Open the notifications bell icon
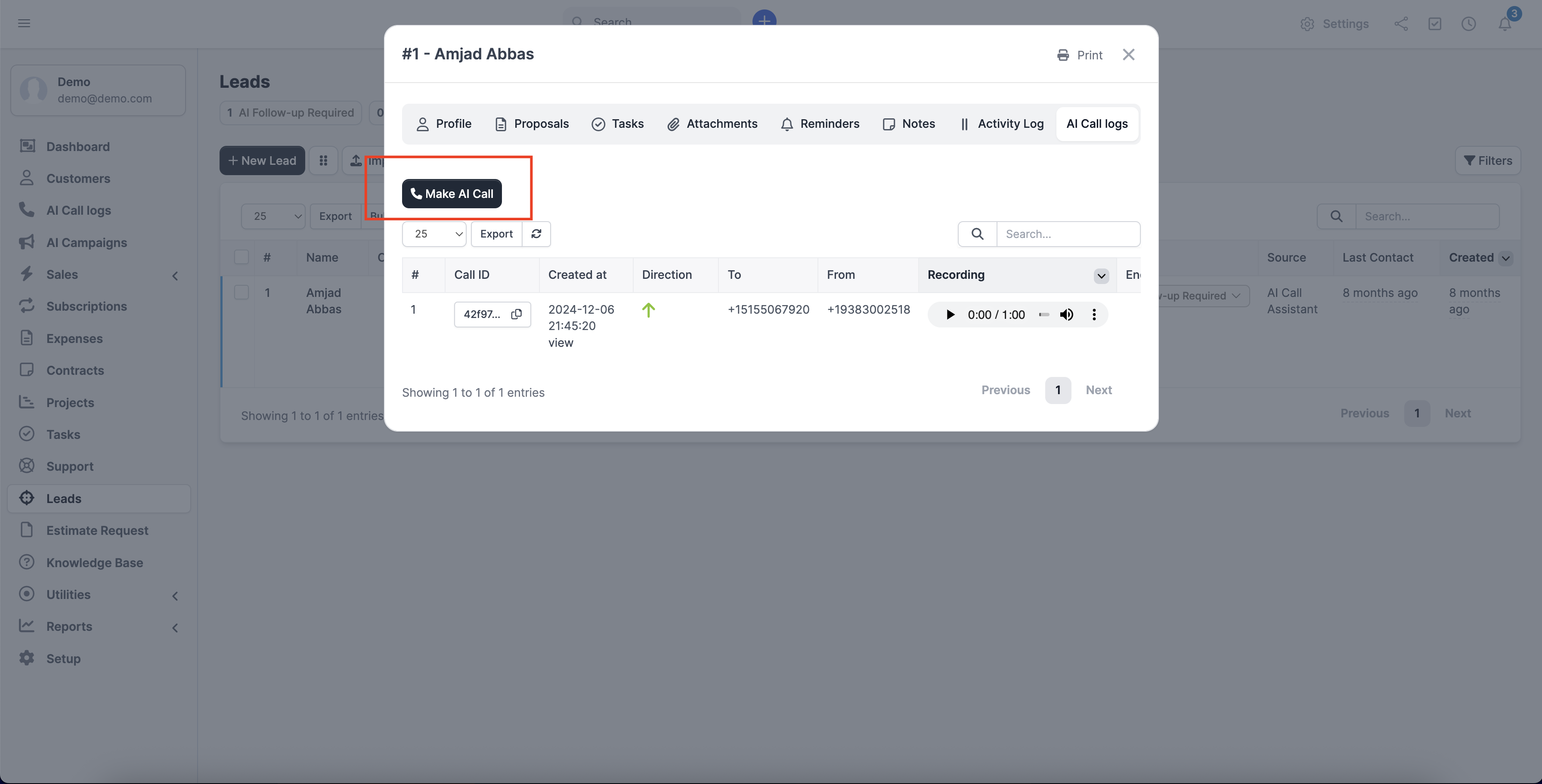The image size is (1542, 784). click(1504, 24)
